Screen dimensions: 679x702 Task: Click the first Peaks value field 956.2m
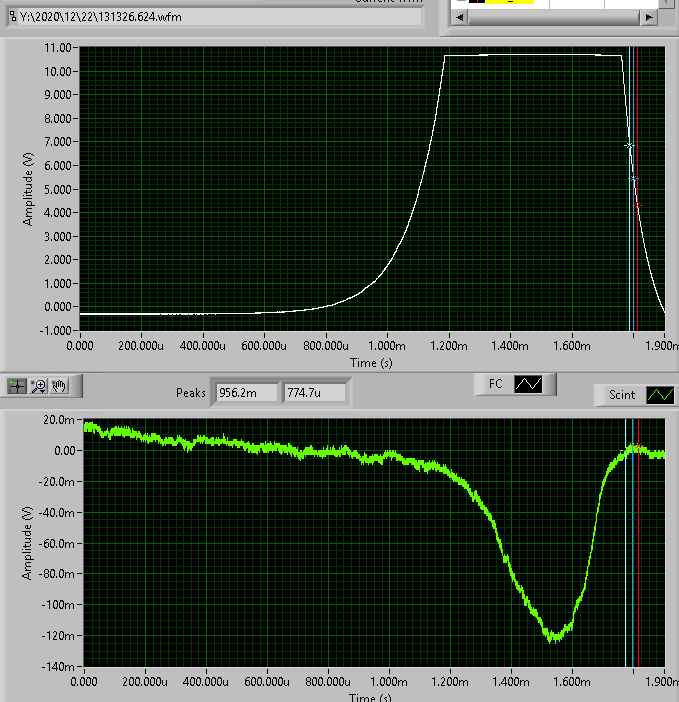[244, 393]
